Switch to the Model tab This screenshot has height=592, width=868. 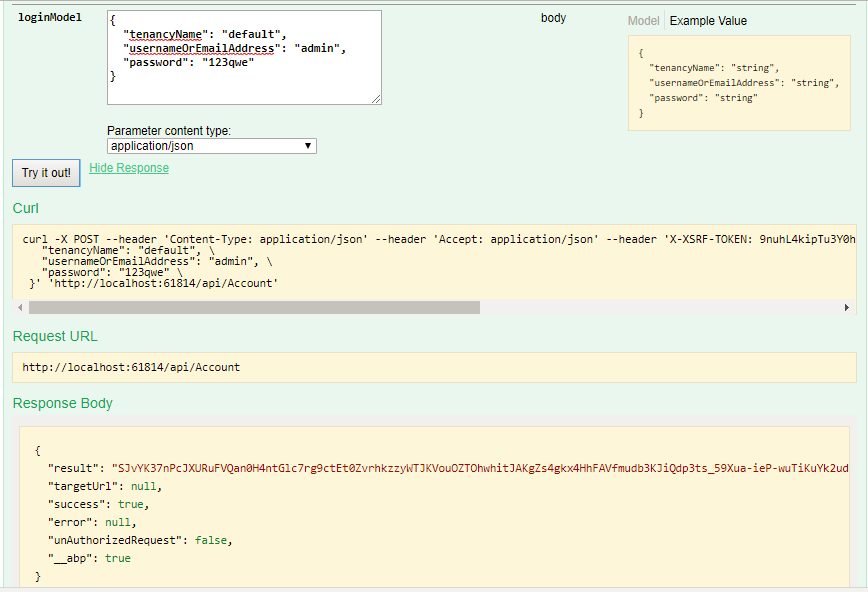[x=643, y=20]
